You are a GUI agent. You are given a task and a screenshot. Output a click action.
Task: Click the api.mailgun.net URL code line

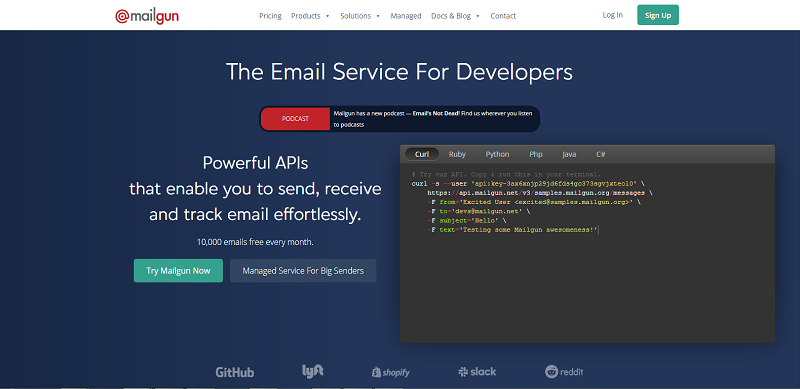540,193
